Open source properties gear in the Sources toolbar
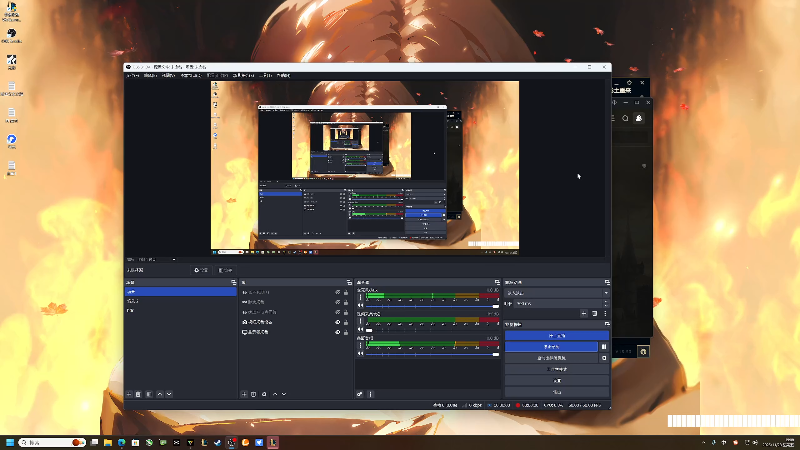This screenshot has width=800, height=450. pos(264,394)
